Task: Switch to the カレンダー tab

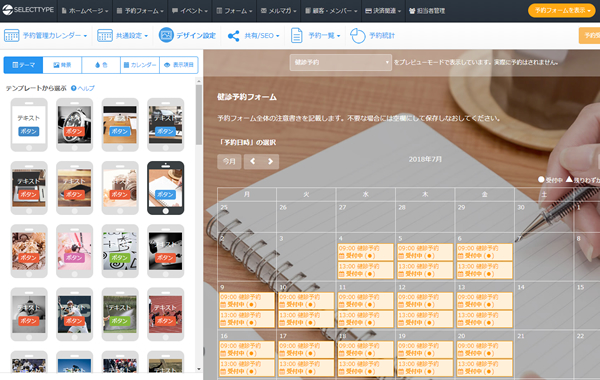Action: (x=140, y=65)
